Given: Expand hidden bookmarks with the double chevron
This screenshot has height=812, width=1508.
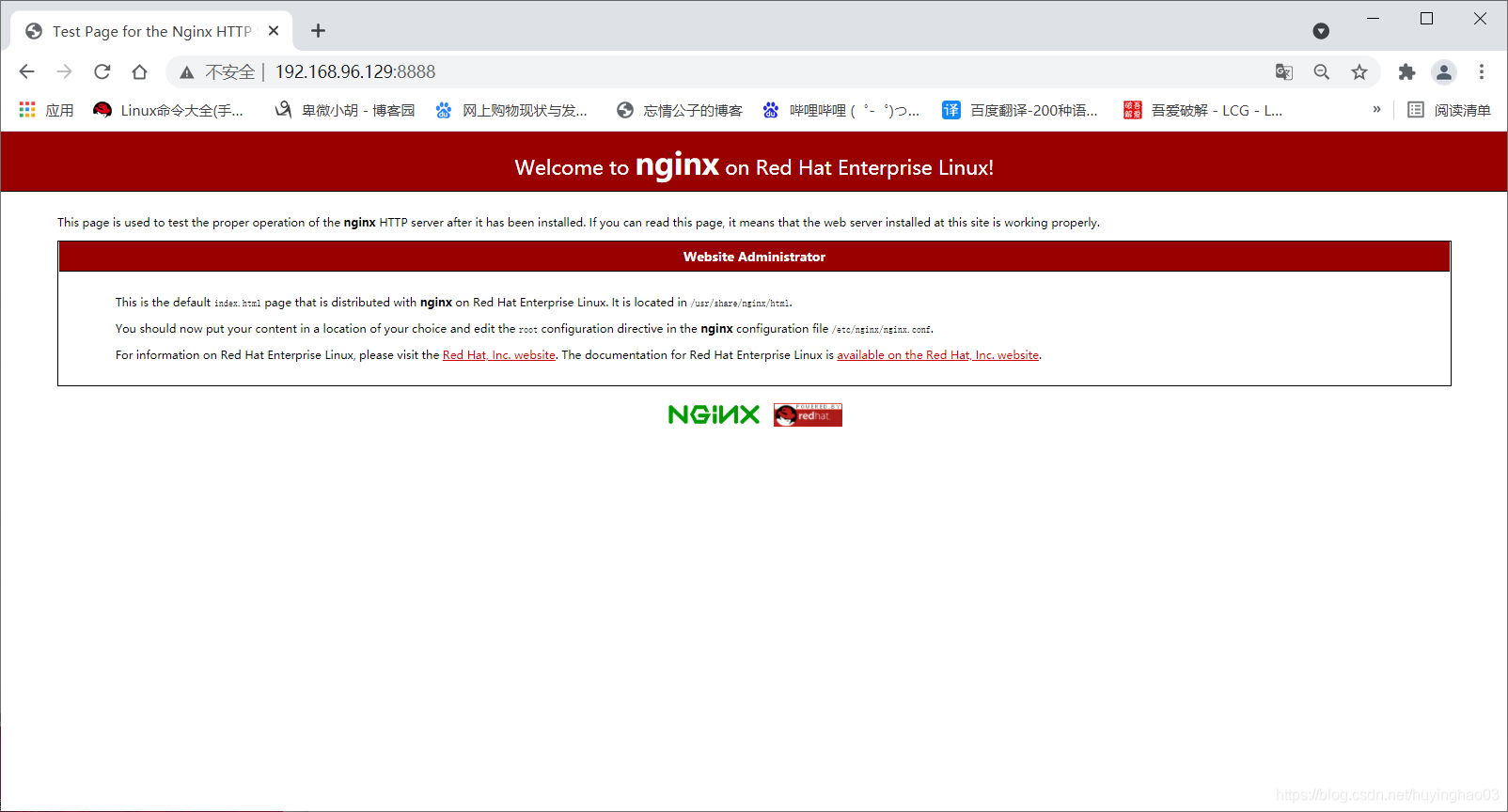Looking at the screenshot, I should (1376, 110).
